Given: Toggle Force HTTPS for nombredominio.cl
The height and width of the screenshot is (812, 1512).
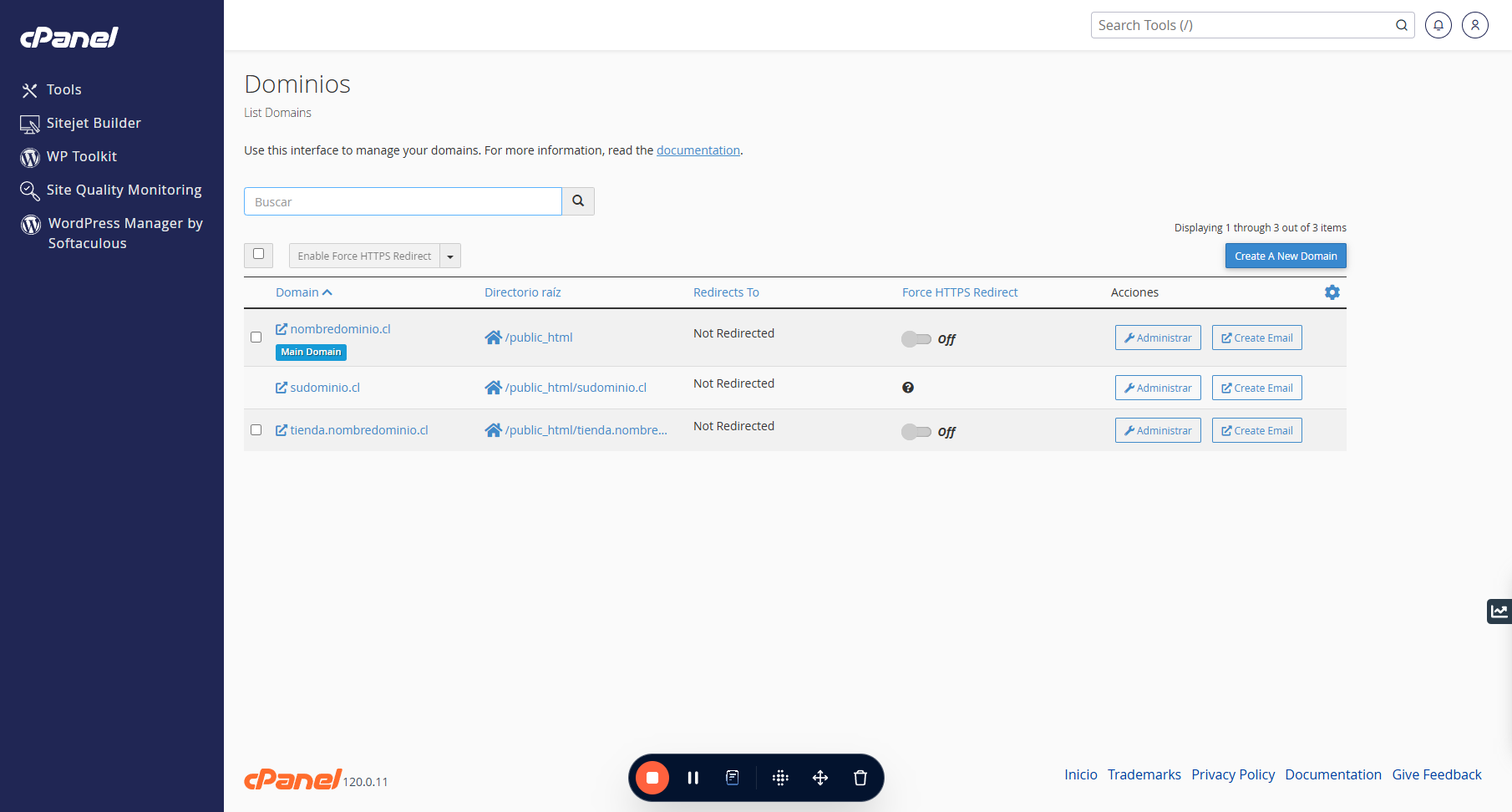Looking at the screenshot, I should click(x=916, y=338).
